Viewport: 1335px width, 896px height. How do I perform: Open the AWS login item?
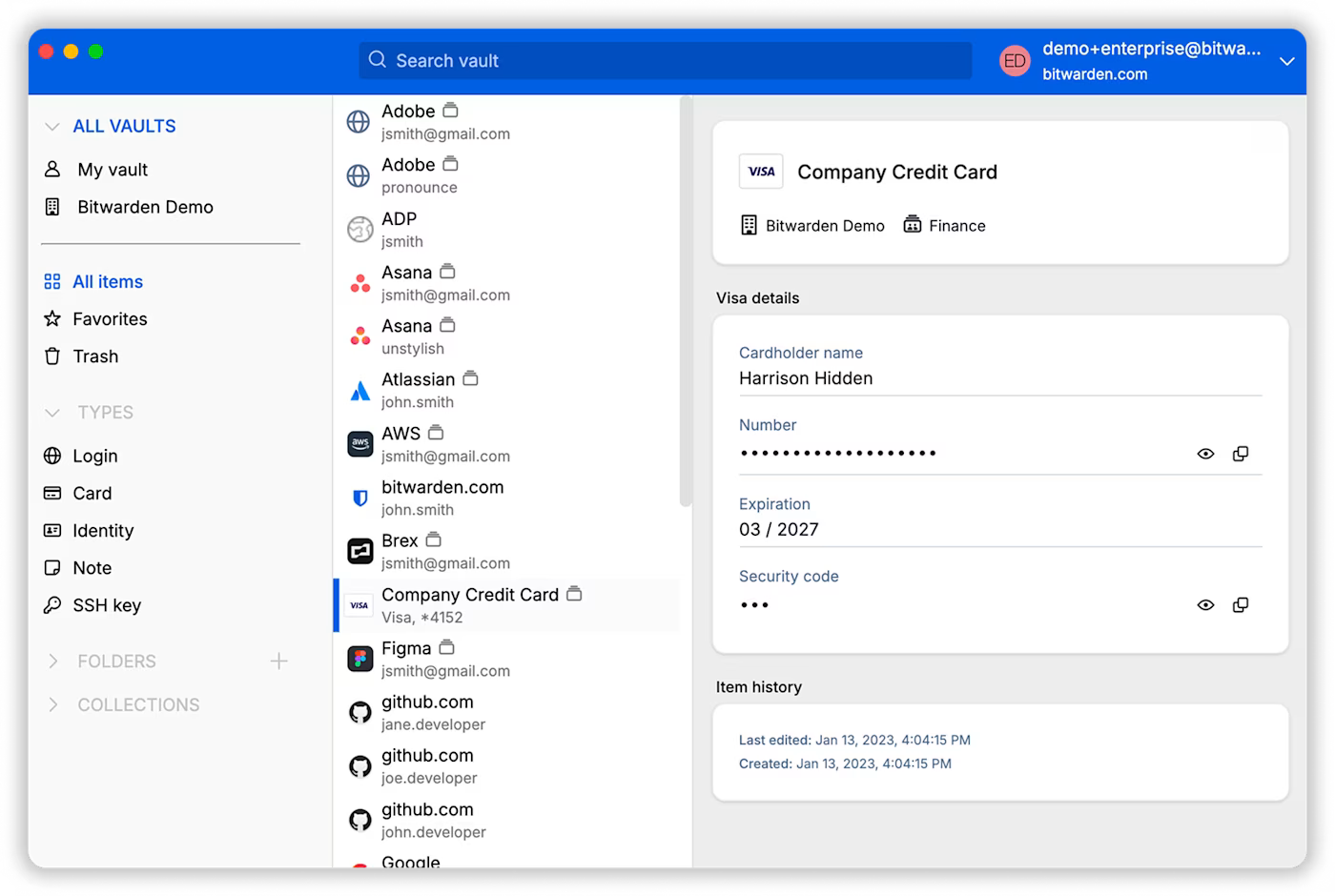click(x=444, y=444)
